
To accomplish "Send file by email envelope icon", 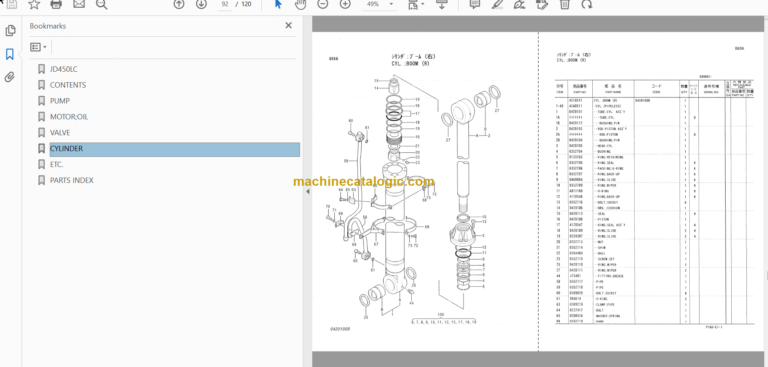I will point(79,4).
